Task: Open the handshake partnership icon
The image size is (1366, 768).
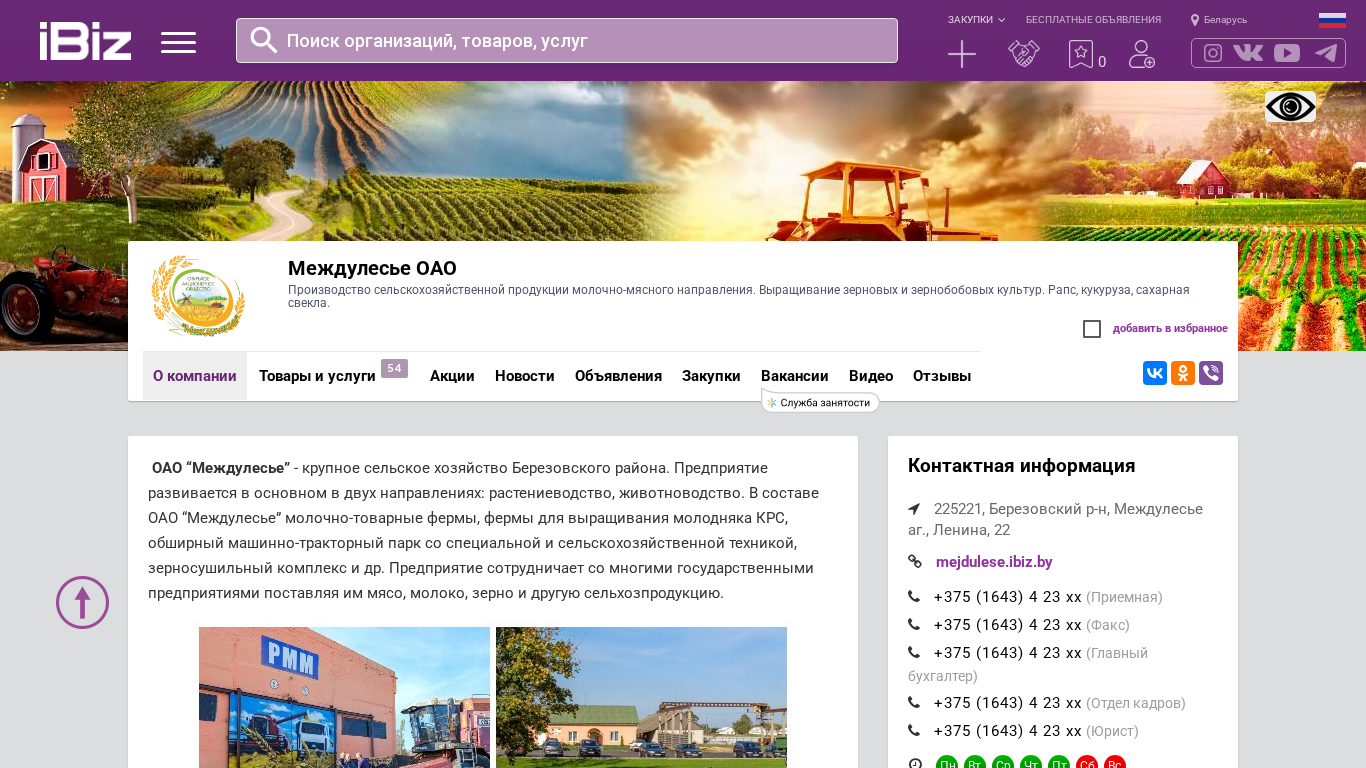Action: point(1024,54)
